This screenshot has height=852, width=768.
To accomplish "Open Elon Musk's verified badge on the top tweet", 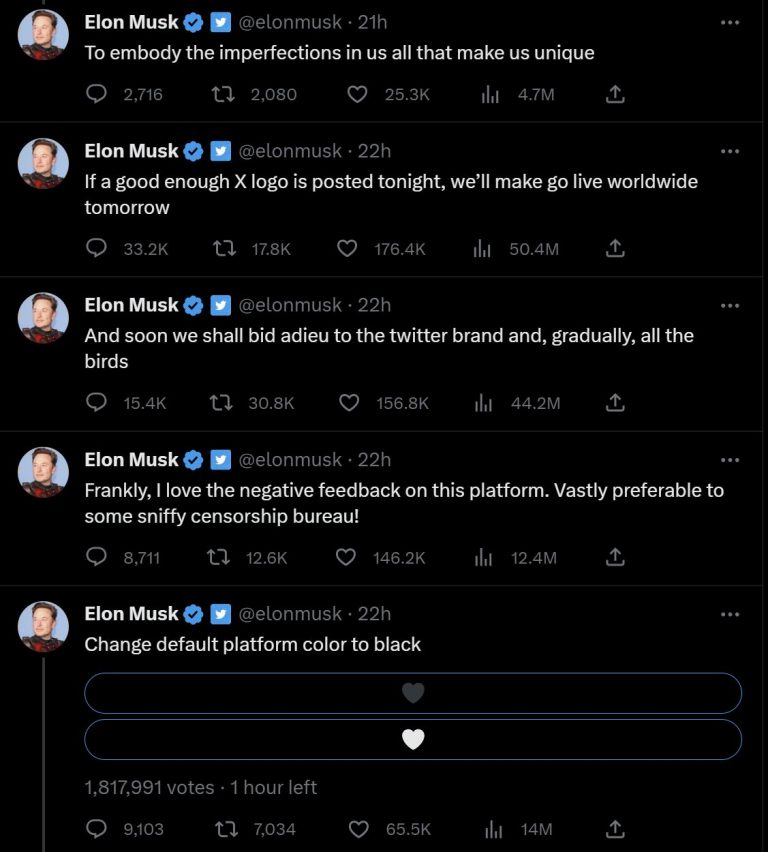I will click(x=191, y=21).
